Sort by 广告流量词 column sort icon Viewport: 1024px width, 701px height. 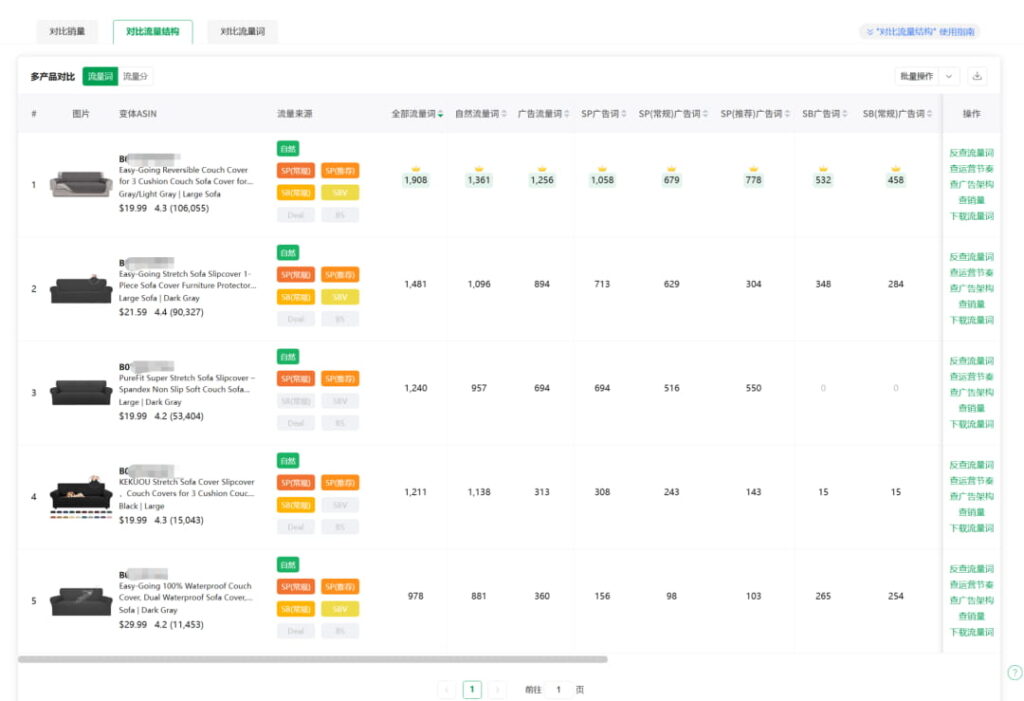click(567, 114)
